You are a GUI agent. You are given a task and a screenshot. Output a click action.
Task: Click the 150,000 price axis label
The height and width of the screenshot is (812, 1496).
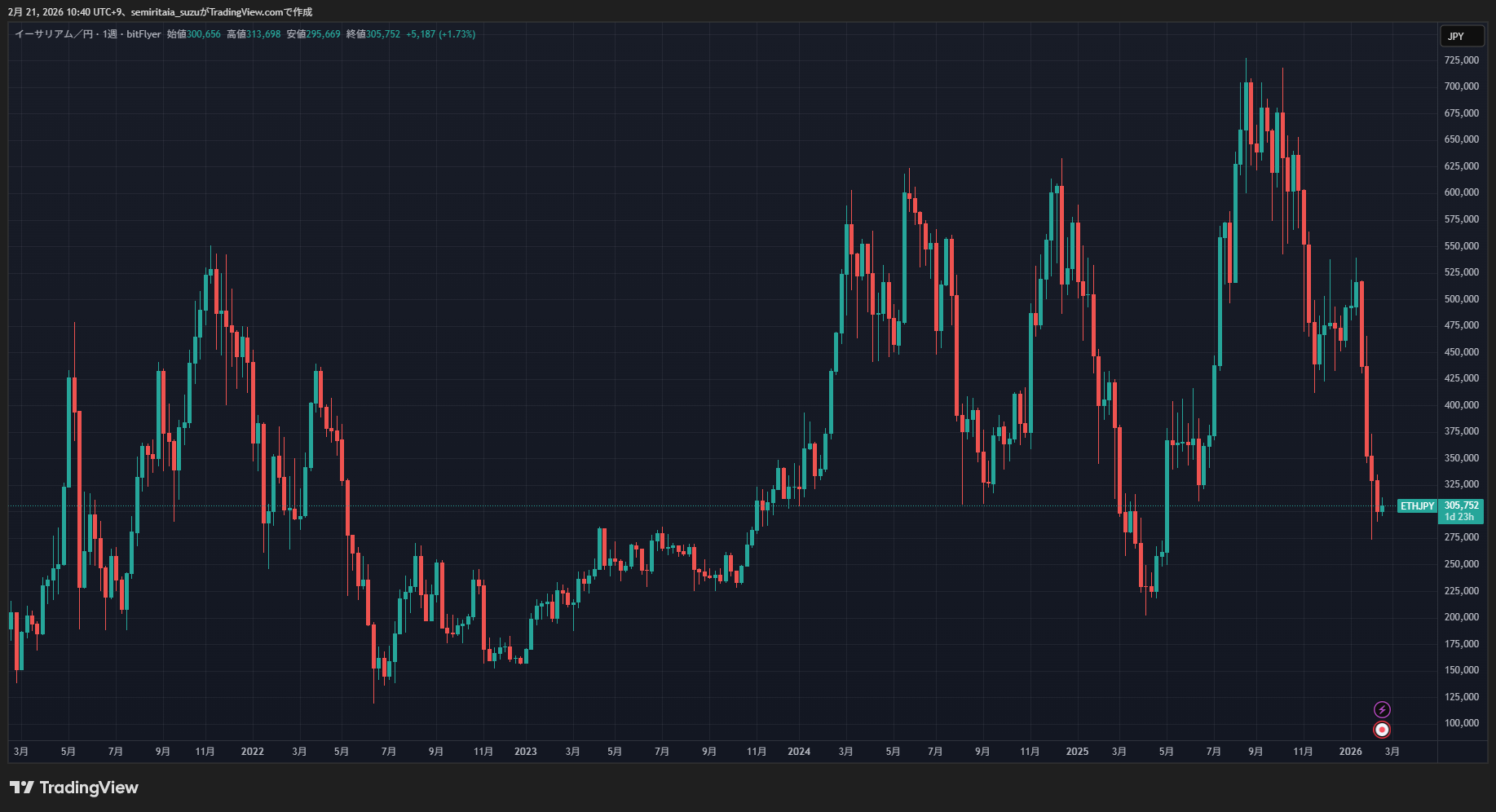click(x=1462, y=670)
